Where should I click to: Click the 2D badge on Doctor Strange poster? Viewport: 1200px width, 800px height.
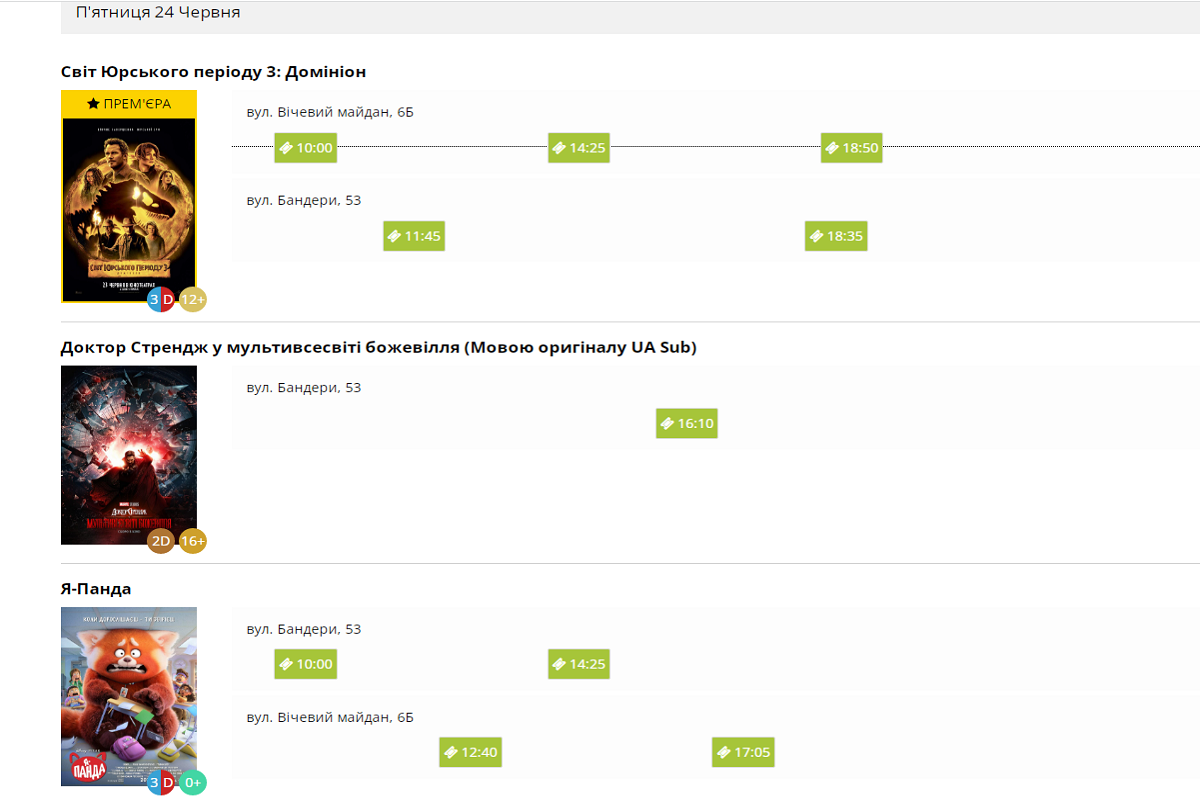click(x=161, y=541)
